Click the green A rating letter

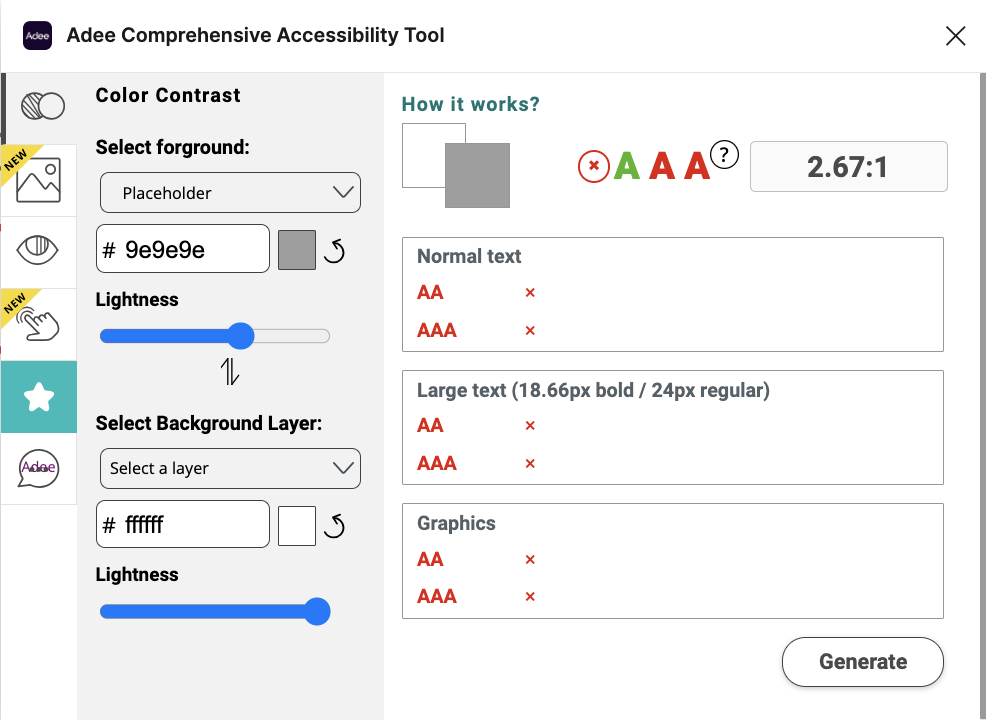[627, 167]
